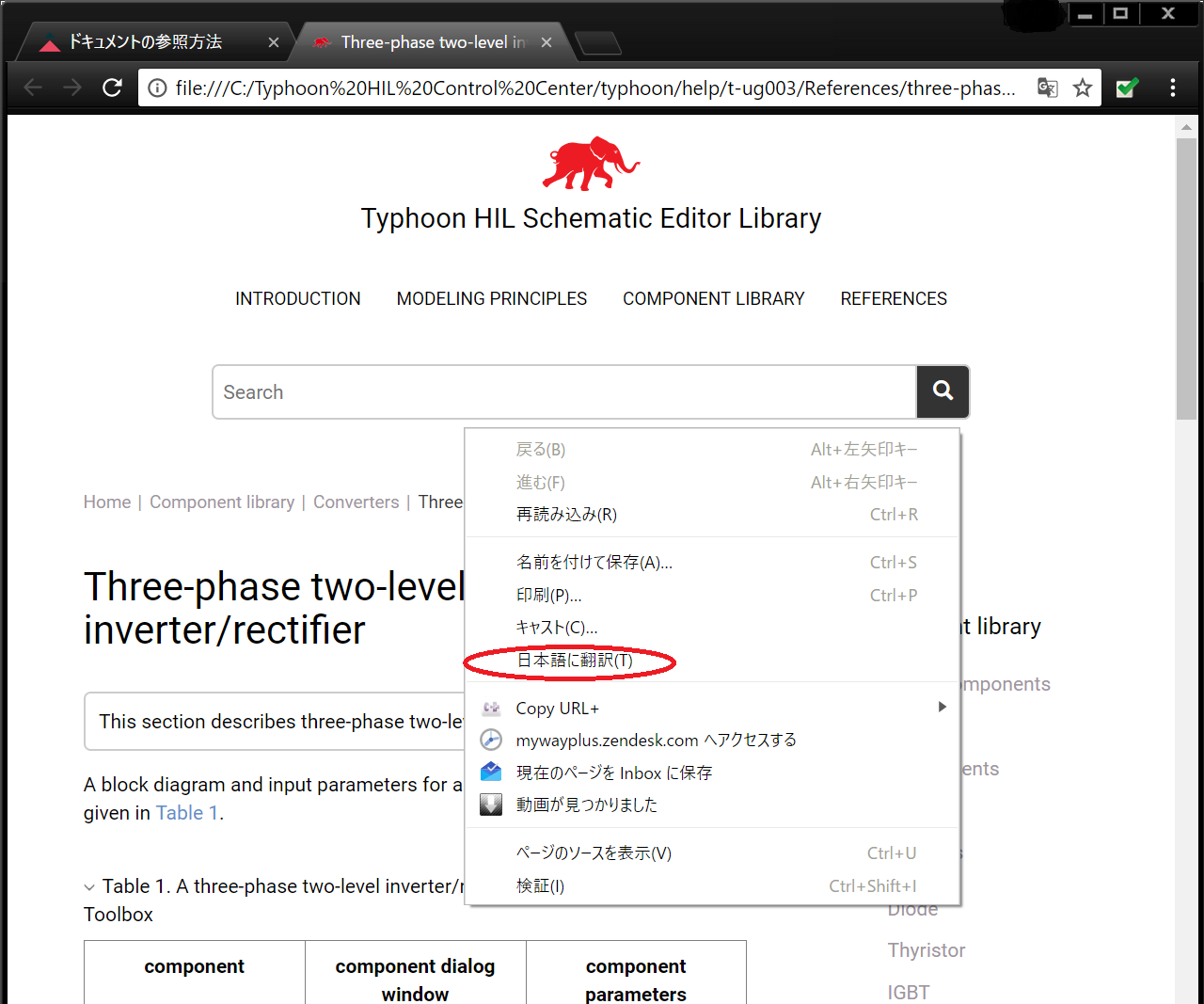This screenshot has width=1204, height=1004.
Task: Click the browser reload icon
Action: [113, 88]
